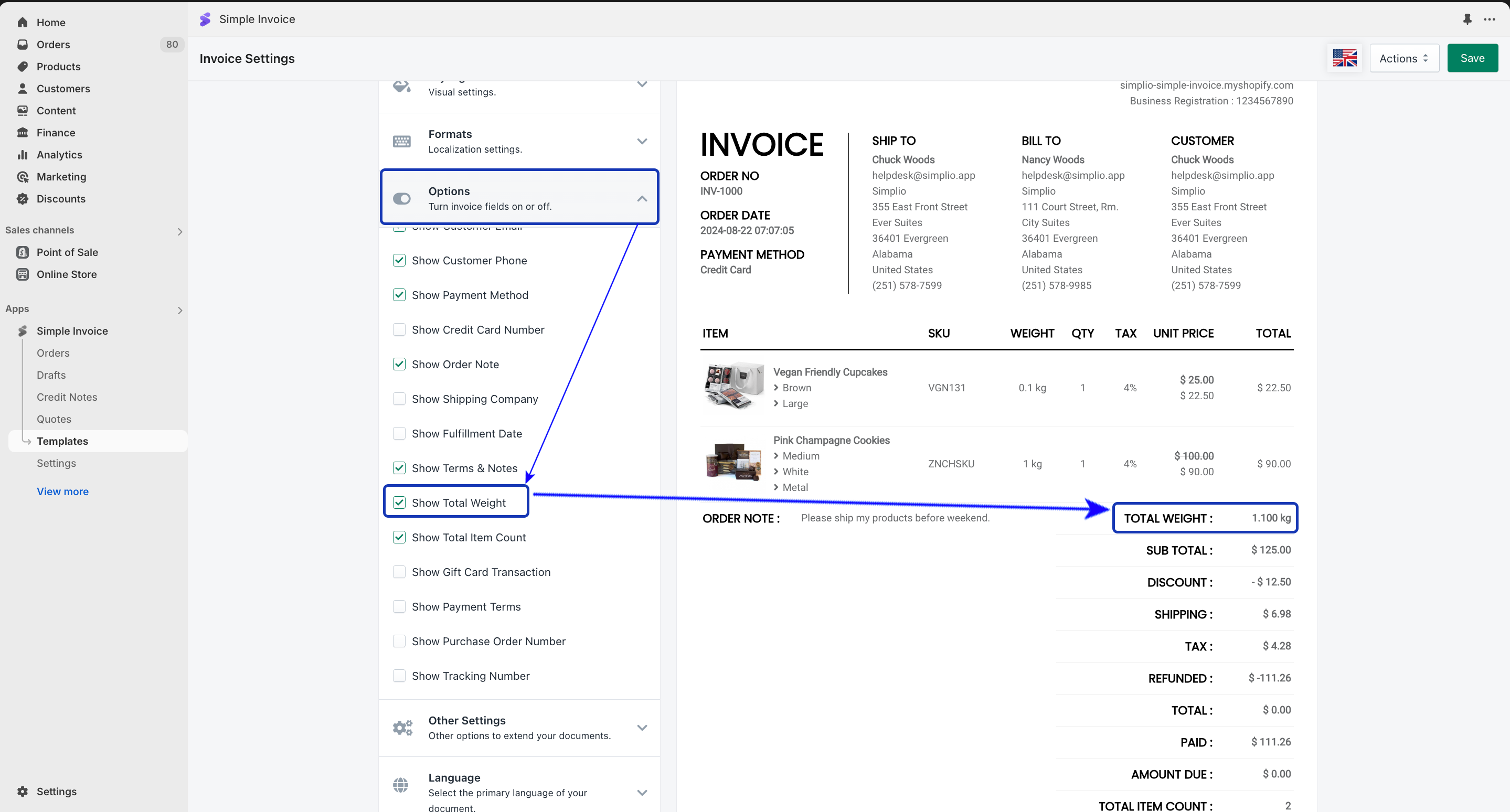
Task: Expand the Sales channels section arrow
Action: (180, 231)
